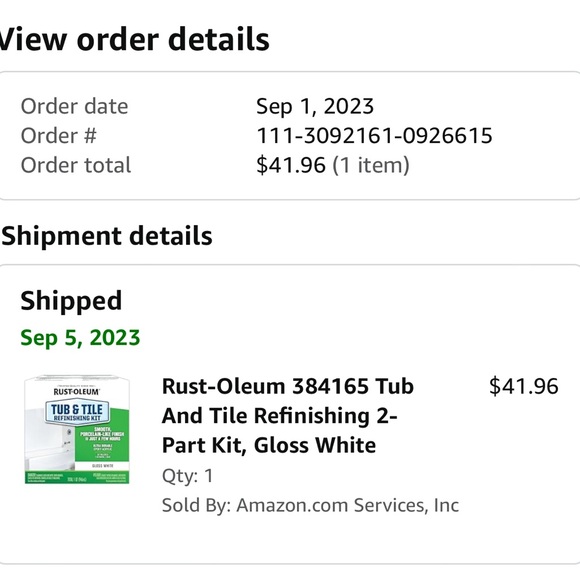The height and width of the screenshot is (580, 580).
Task: Open the Rust-Oleum Tub & Tile product thumbnail
Action: click(77, 429)
